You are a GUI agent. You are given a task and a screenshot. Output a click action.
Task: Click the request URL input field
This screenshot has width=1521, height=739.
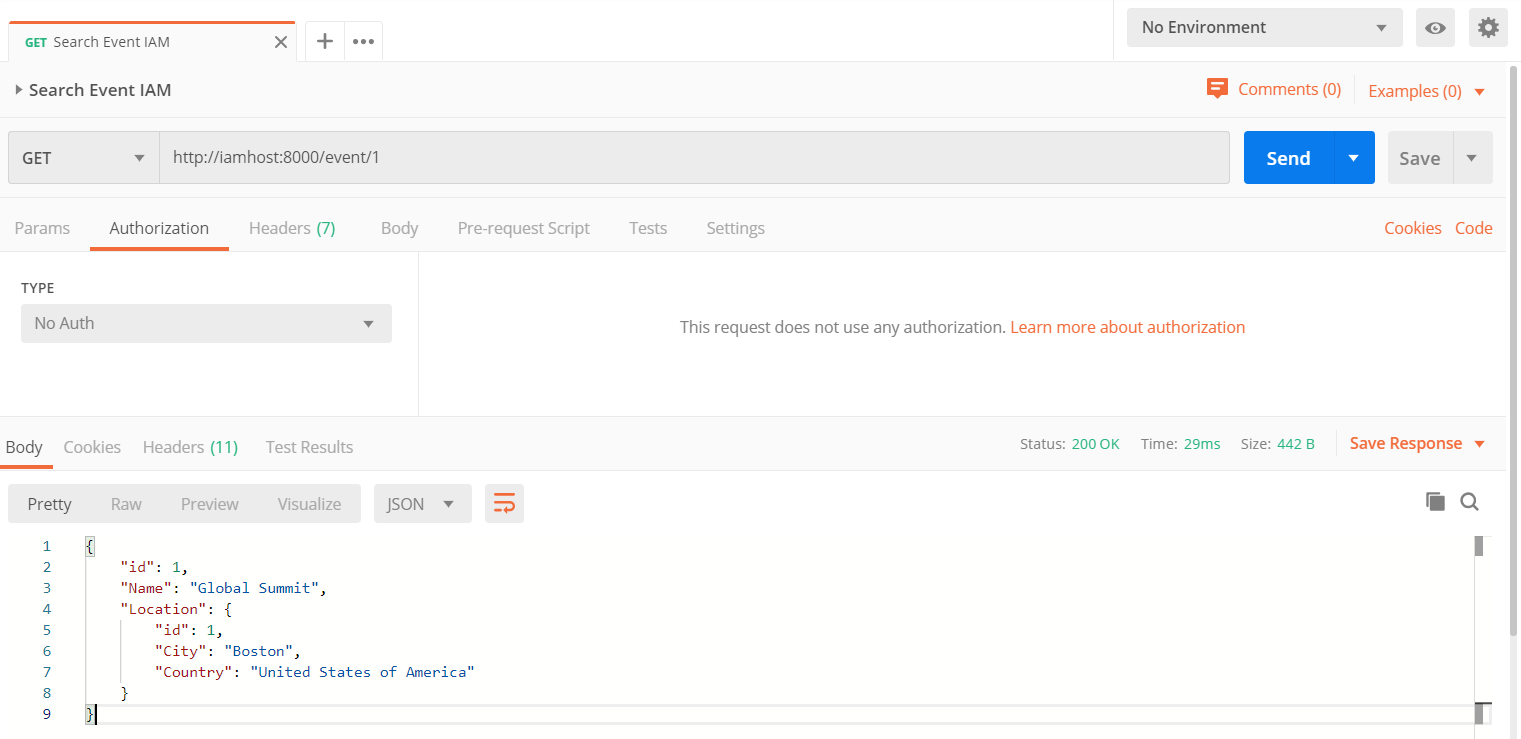point(694,158)
